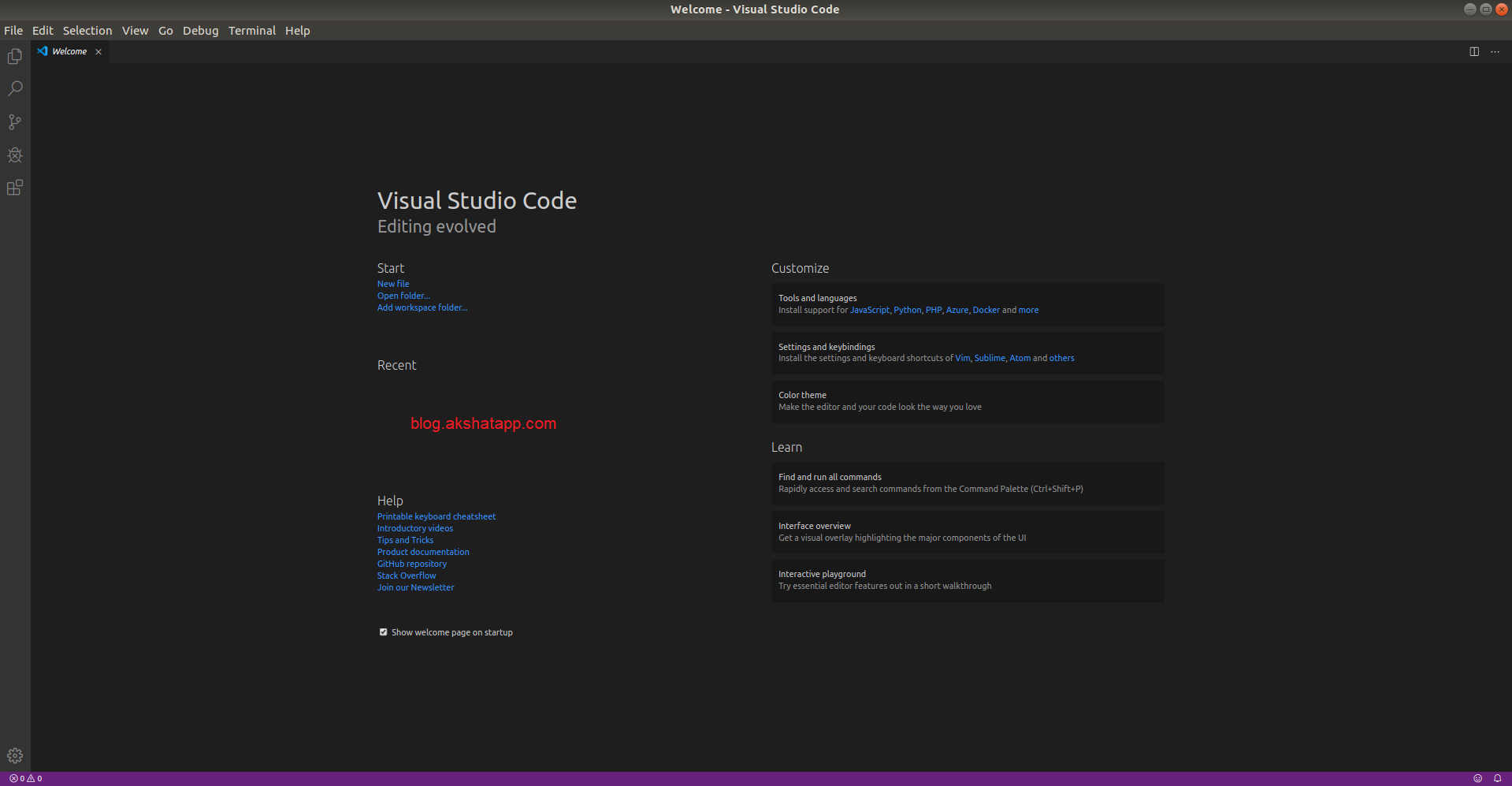The width and height of the screenshot is (1512, 786).
Task: Open the More Actions ellipsis menu
Action: coord(1495,51)
